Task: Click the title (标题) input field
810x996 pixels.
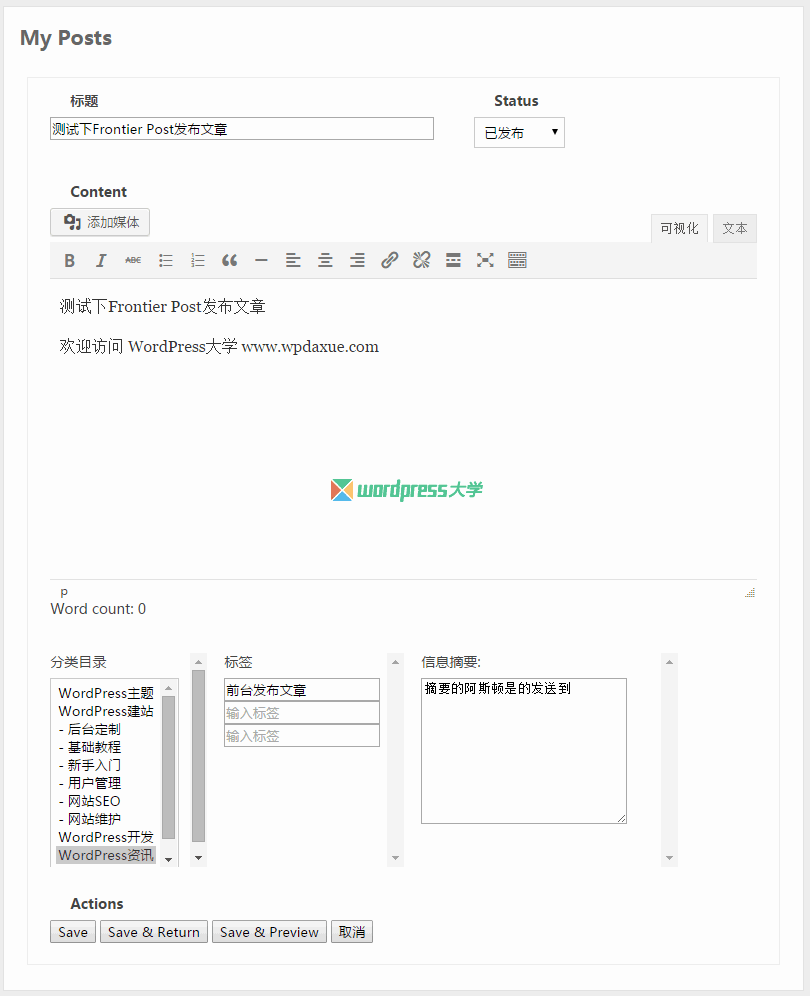Action: point(241,129)
